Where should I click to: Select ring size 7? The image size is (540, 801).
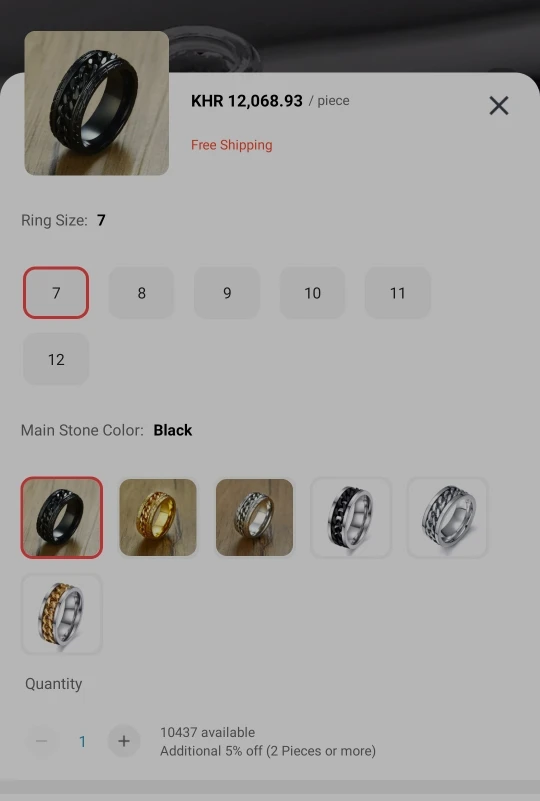[x=56, y=293]
